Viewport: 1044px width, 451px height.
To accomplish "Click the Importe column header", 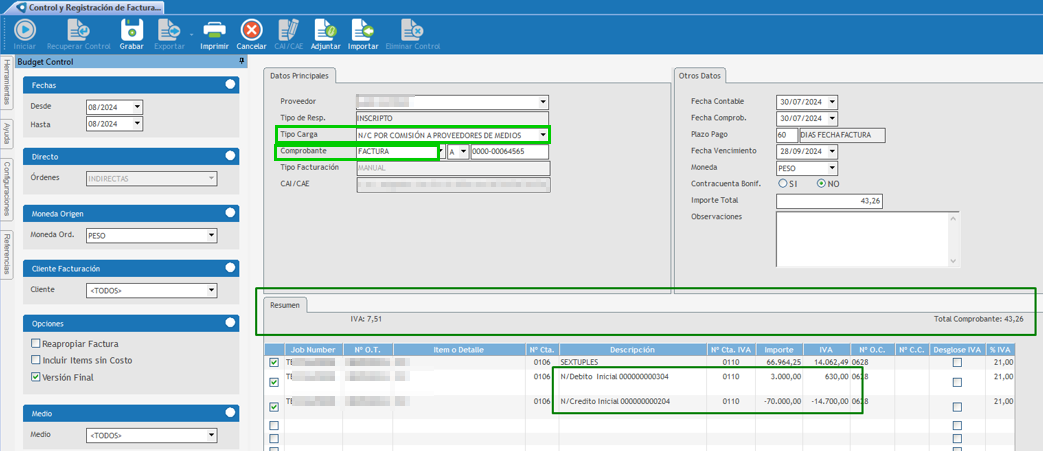I will [778, 350].
